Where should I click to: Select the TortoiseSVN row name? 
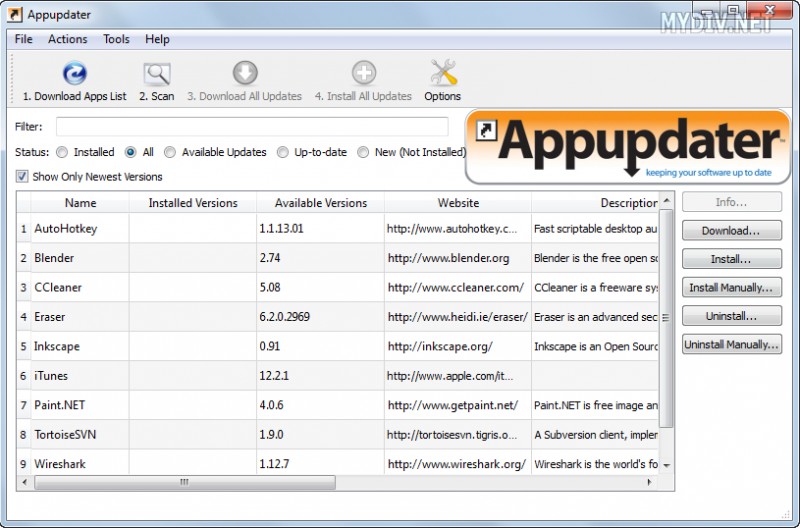coord(65,435)
